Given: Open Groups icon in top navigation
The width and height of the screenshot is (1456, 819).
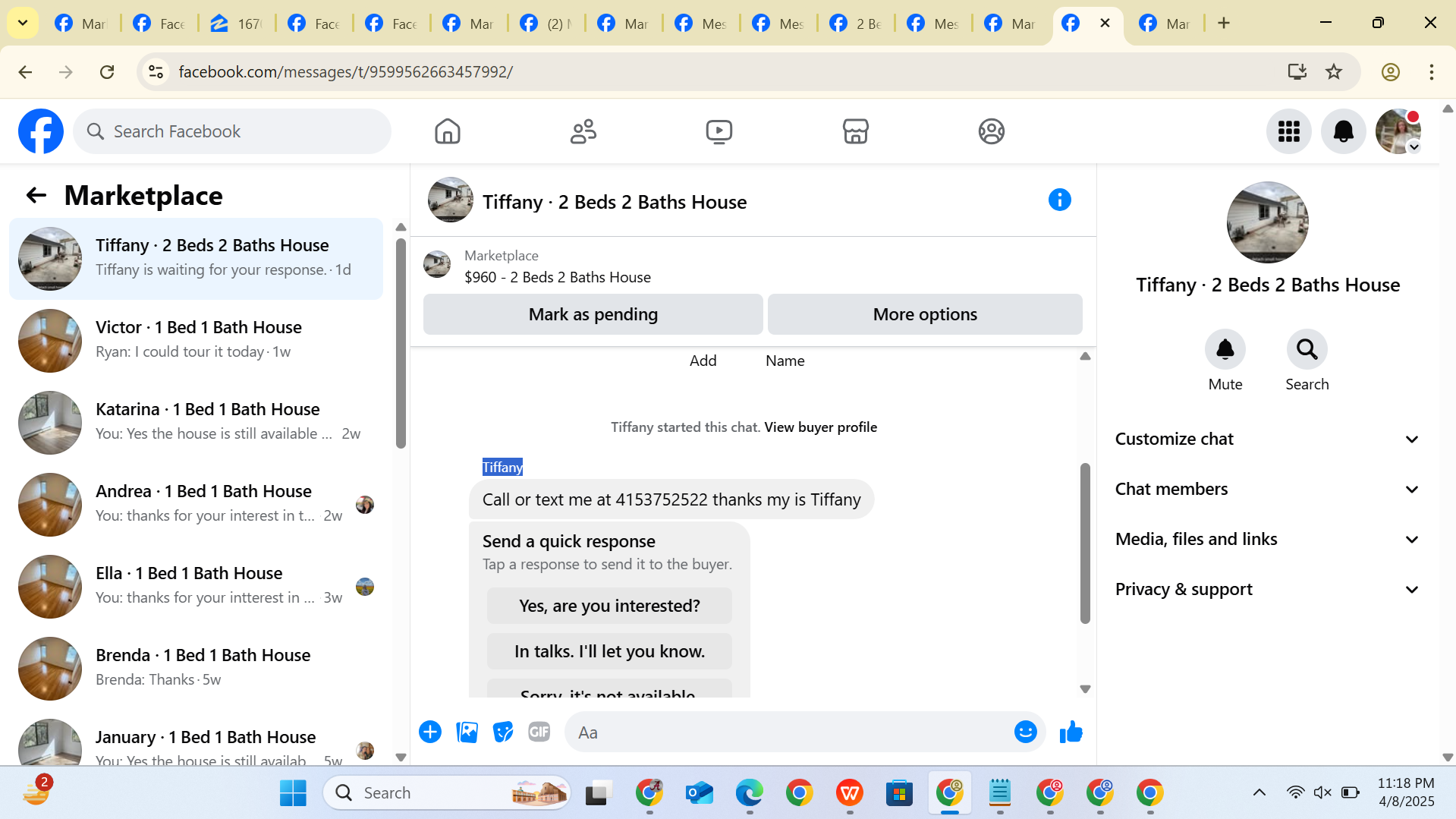Looking at the screenshot, I should pos(991,131).
